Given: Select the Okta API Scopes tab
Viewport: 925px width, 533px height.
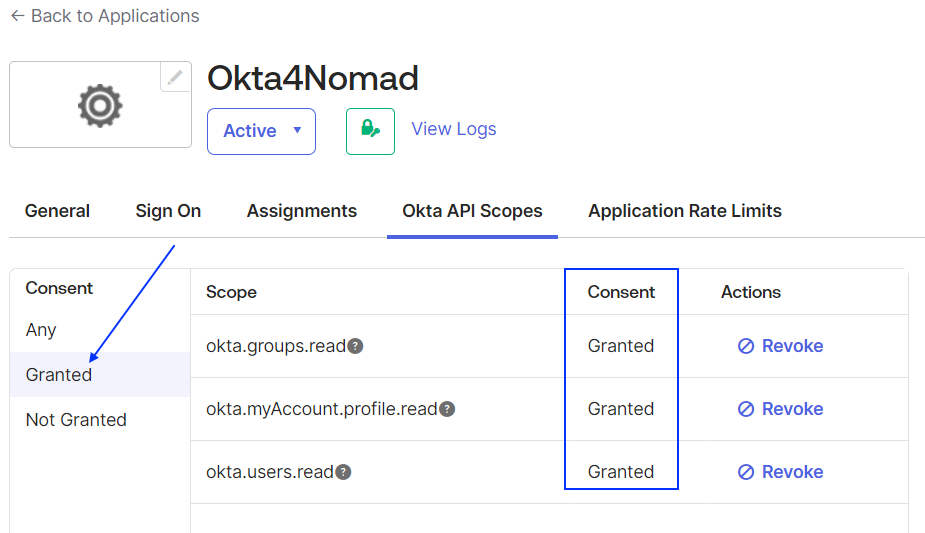Looking at the screenshot, I should tap(472, 211).
